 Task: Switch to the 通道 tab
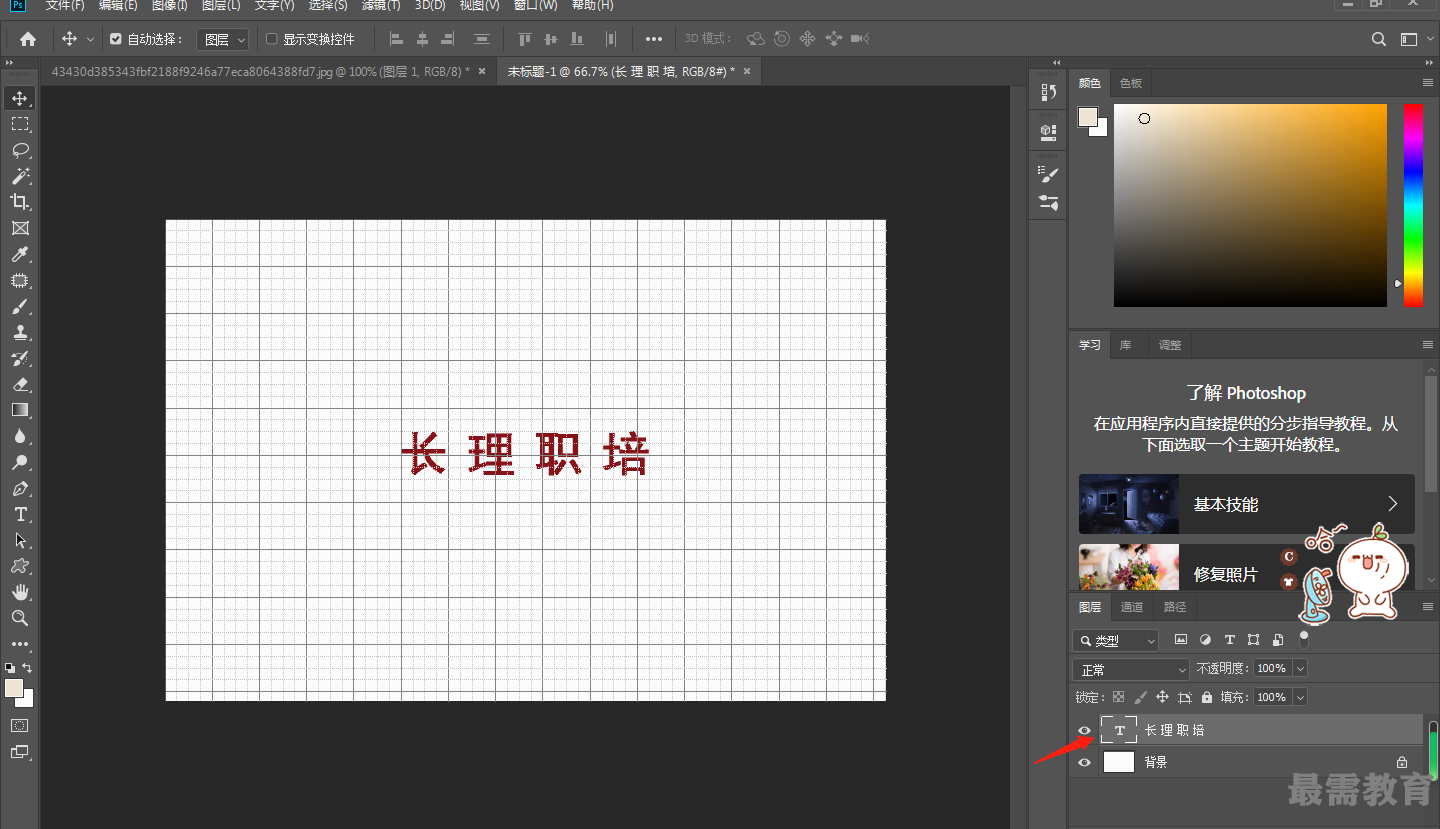point(1131,607)
